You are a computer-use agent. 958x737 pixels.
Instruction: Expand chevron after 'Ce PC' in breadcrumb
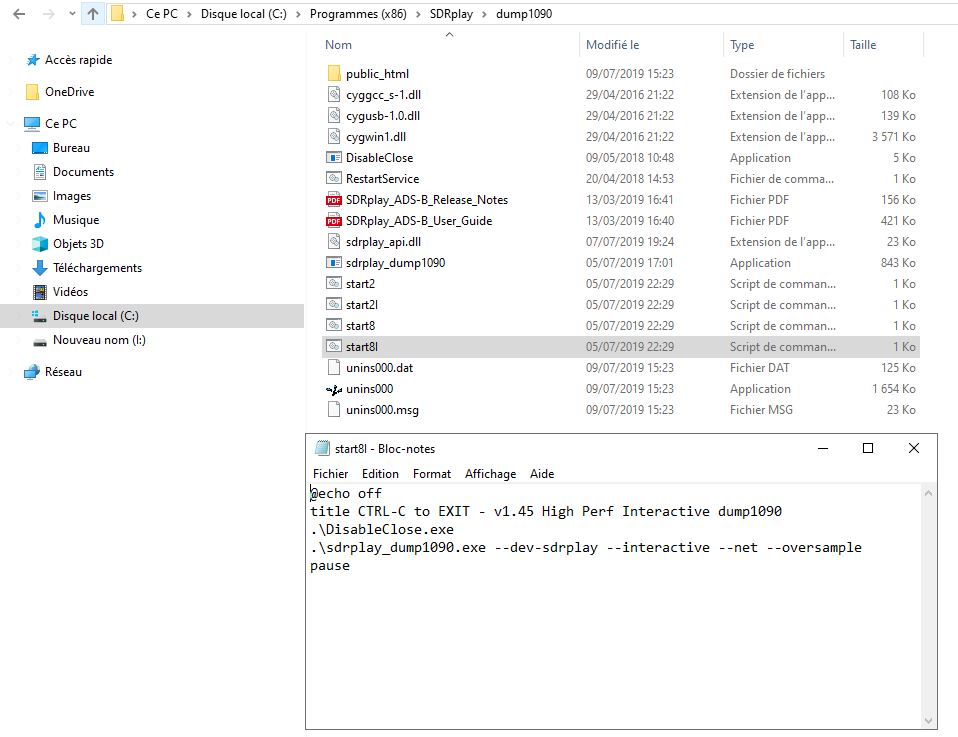[189, 14]
